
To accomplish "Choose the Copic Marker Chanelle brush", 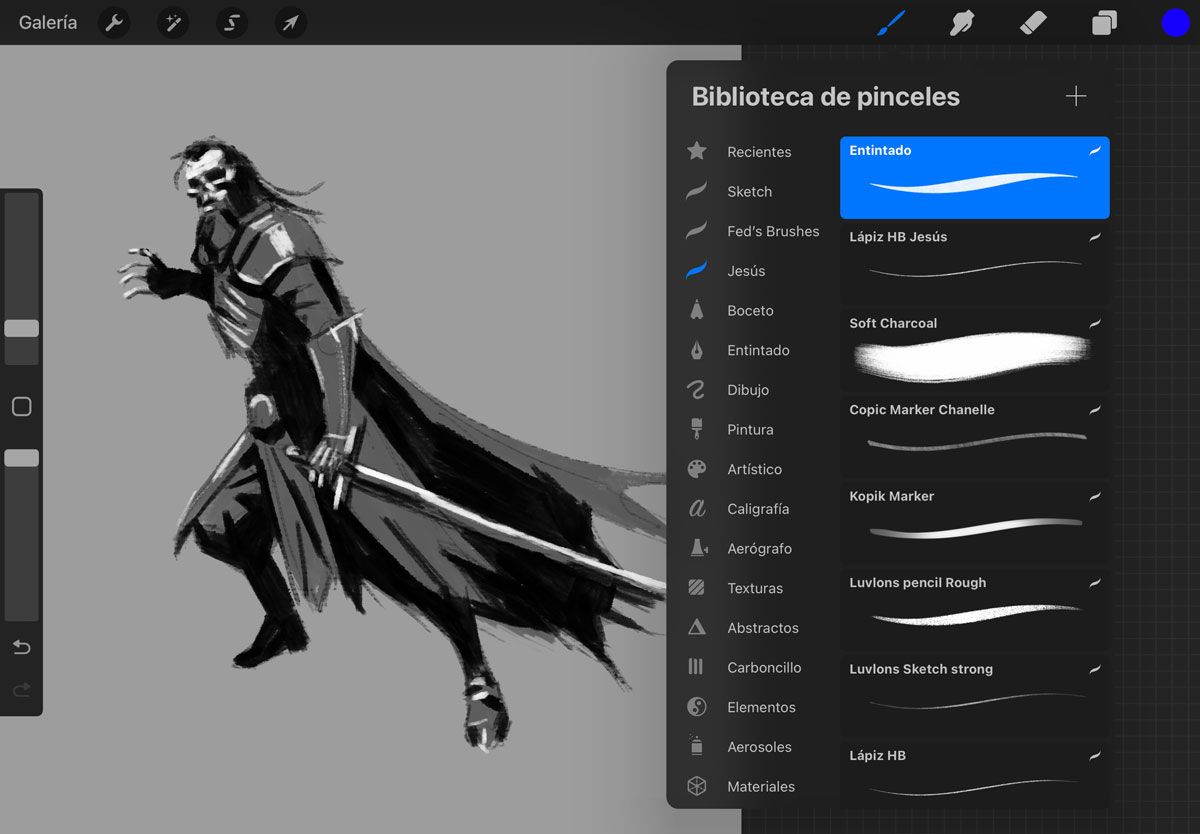I will click(975, 437).
